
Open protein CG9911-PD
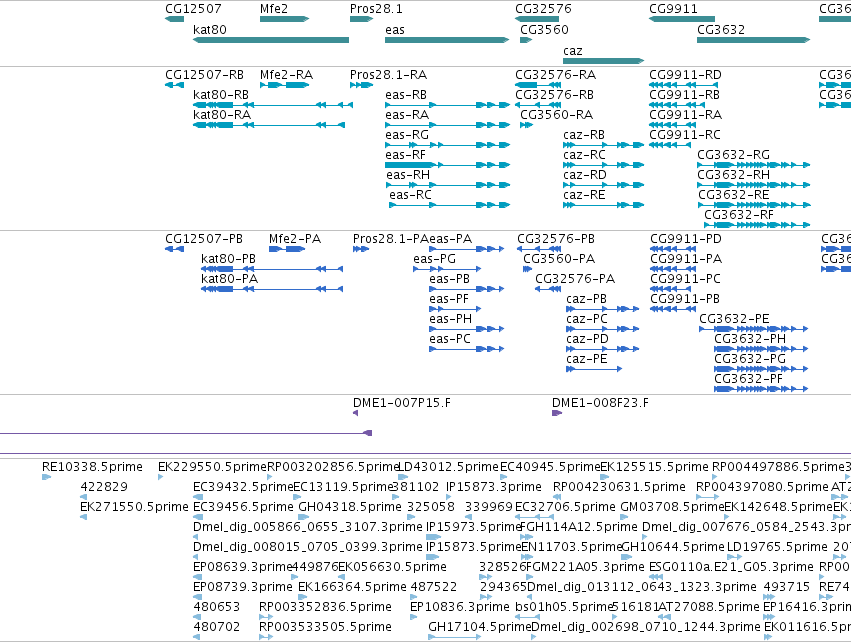(x=686, y=239)
